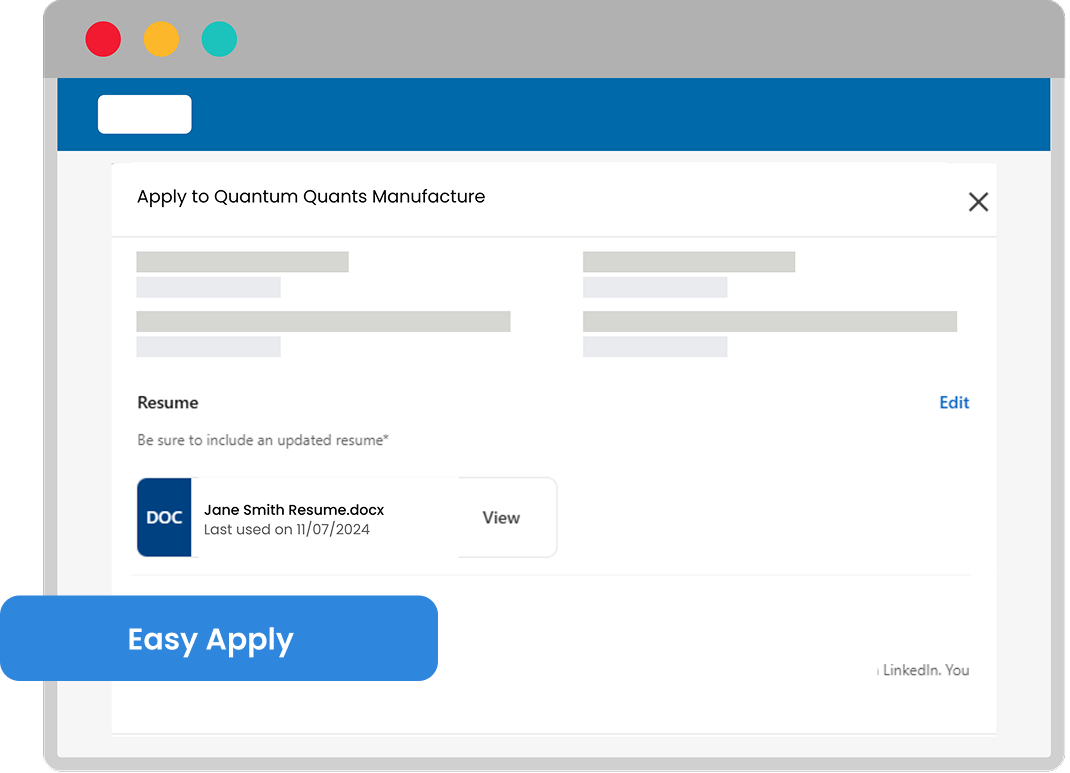This screenshot has width=1070, height=773.
Task: Open the Edit link in the Resume section
Action: [x=953, y=402]
